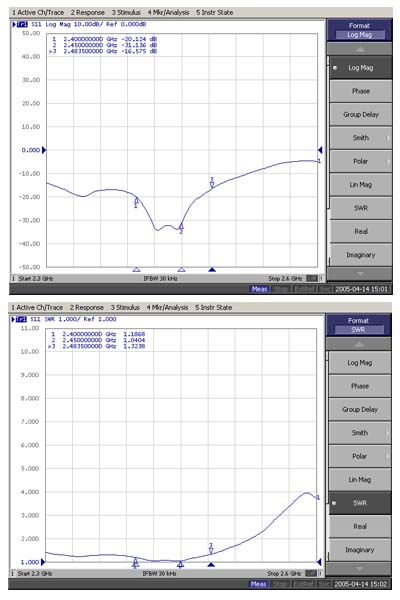Open the 4 Mkr/Analysis menu in top window
Image resolution: width=400 pixels, height=600 pixels.
(x=168, y=12)
